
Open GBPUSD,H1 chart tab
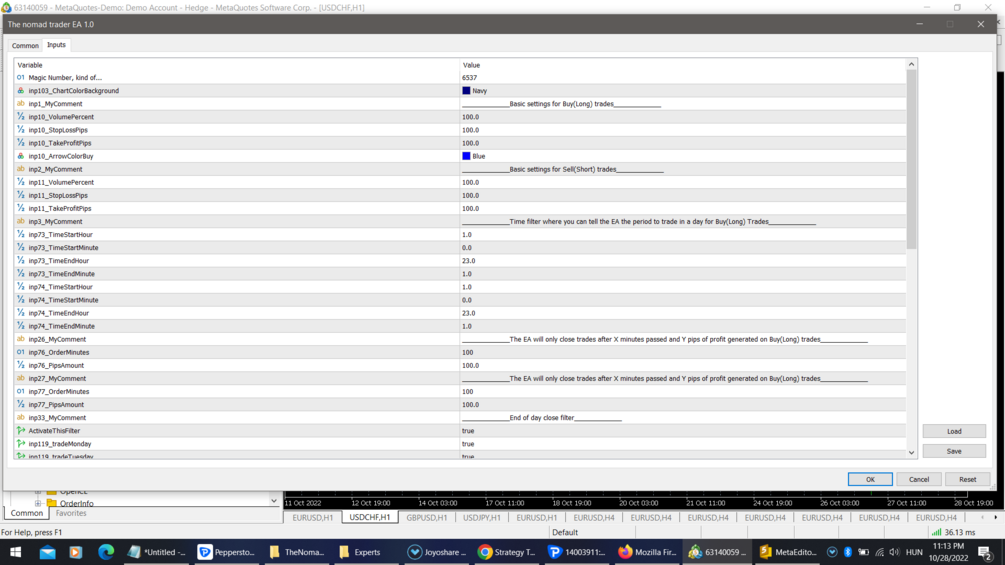click(427, 517)
